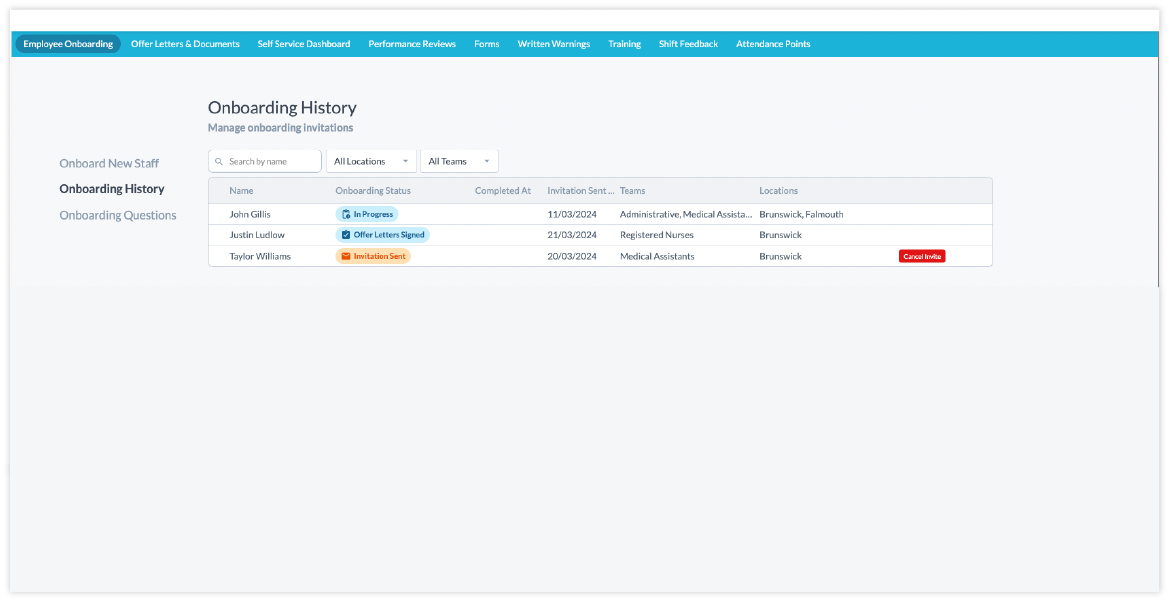Screen dimensions: 1169x601
Task: Open the Onboarding Questions sidebar link
Action: [x=118, y=215]
